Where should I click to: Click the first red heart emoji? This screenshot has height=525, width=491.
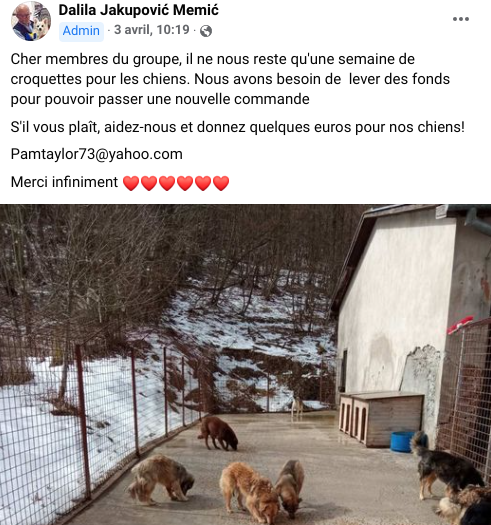pyautogui.click(x=131, y=183)
